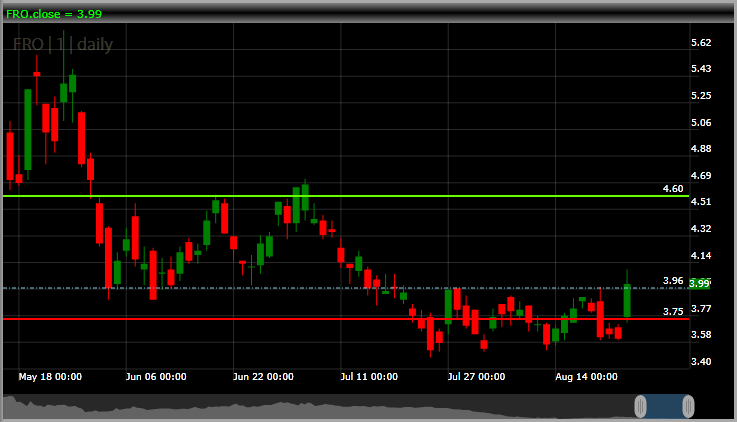The width and height of the screenshot is (737, 422).
Task: Click the blue selected range in navigator
Action: (x=665, y=406)
